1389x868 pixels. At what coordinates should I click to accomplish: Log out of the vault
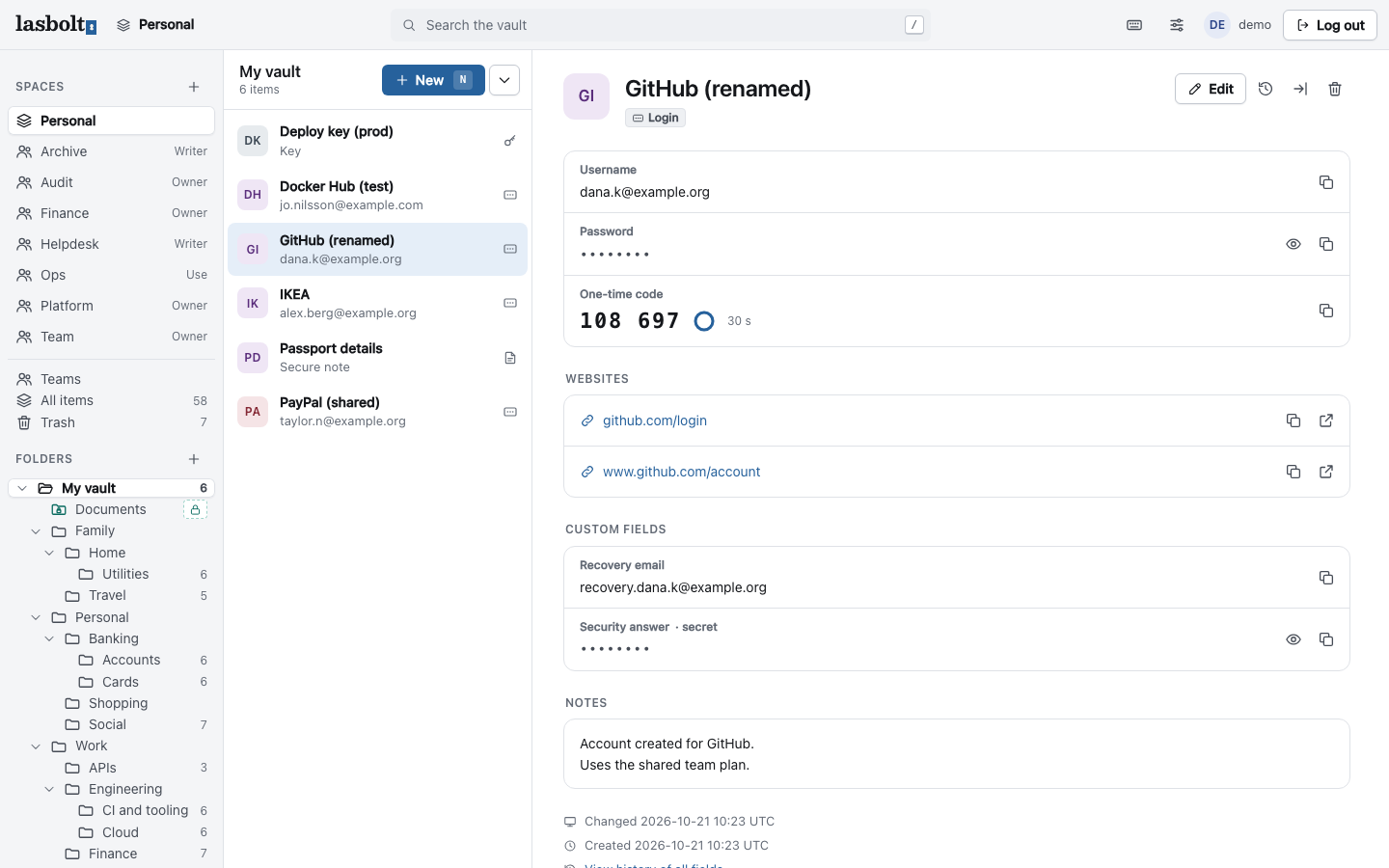[1330, 25]
